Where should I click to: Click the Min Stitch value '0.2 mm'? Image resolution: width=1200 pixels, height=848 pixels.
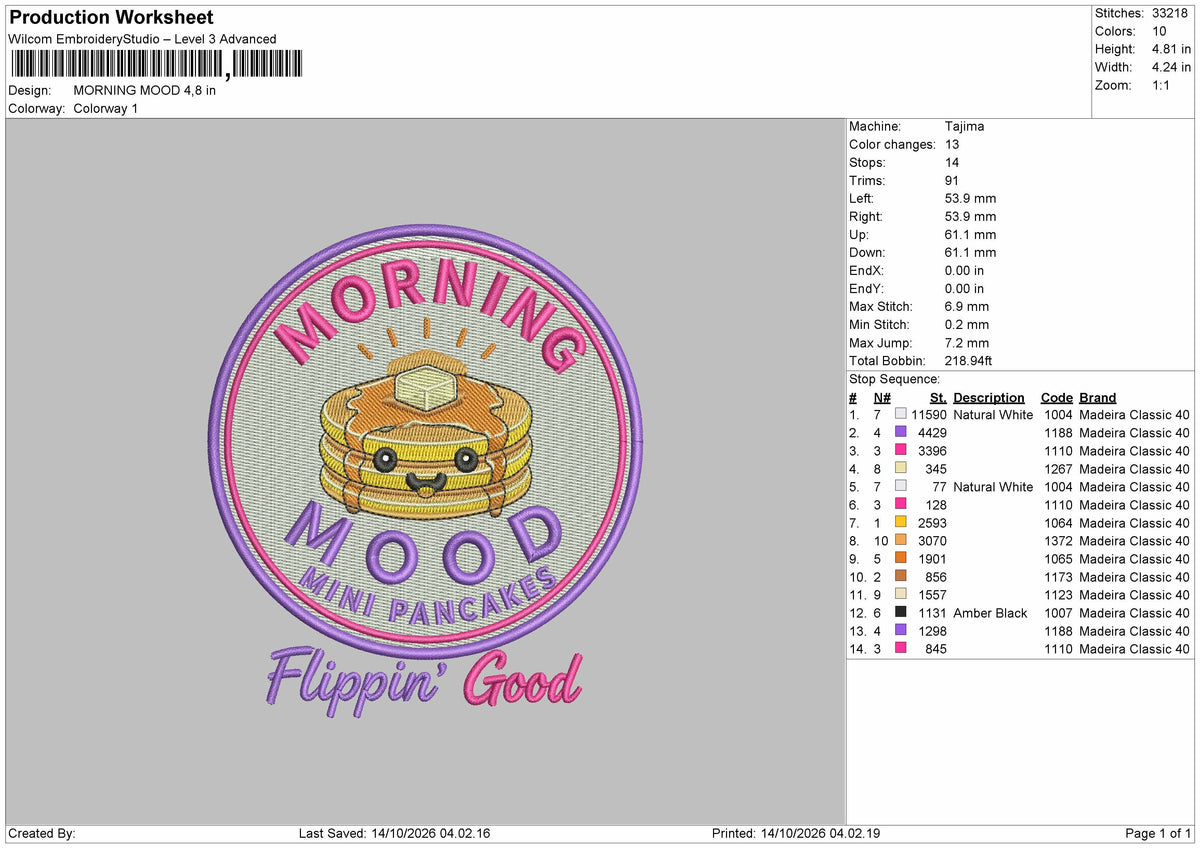[x=967, y=324]
